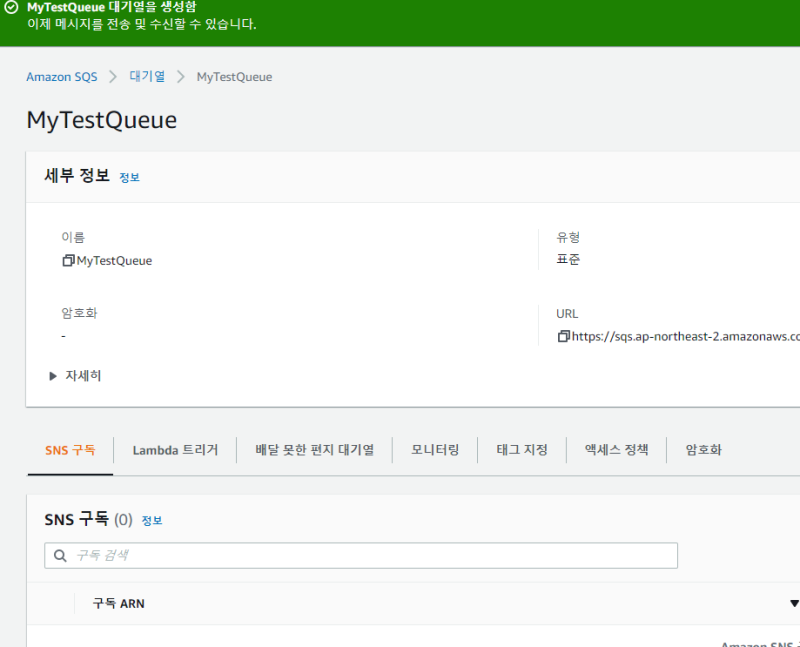800x647 pixels.
Task: Click into the 구독 검색 search field
Action: click(370, 555)
